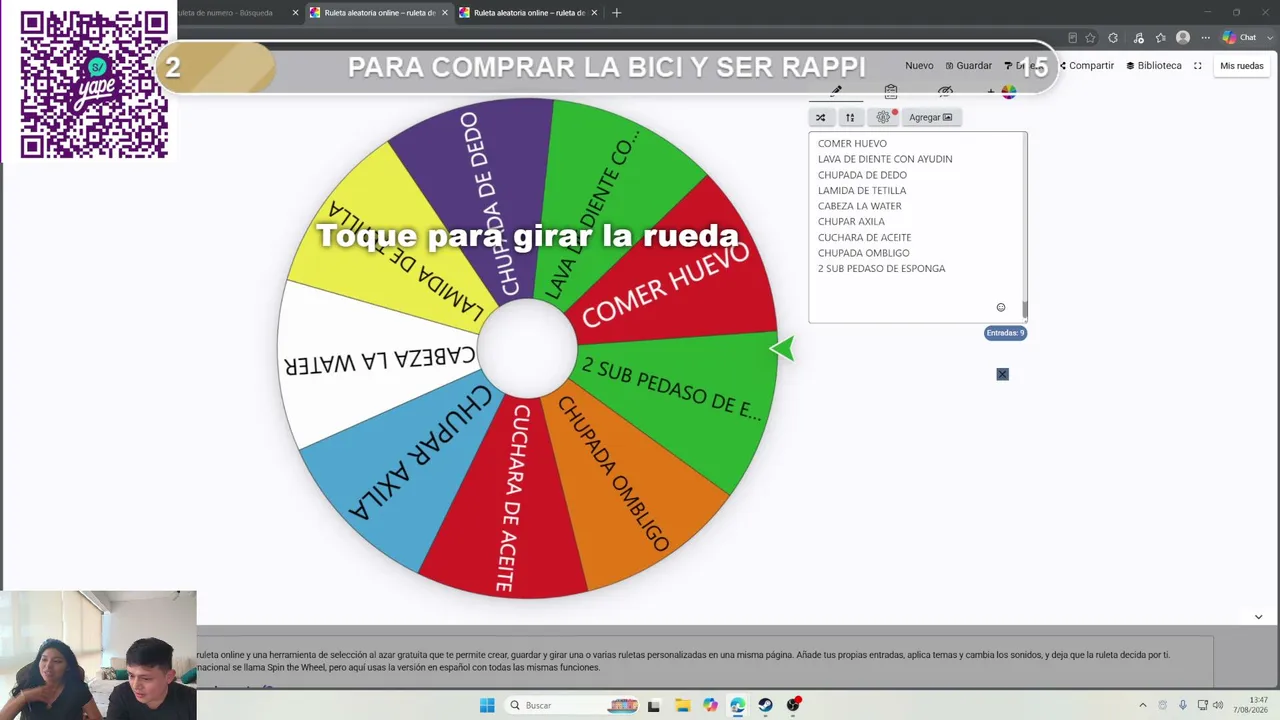Open browser extensions puzzle icon
Screen dimensions: 1280x720
point(1113,38)
